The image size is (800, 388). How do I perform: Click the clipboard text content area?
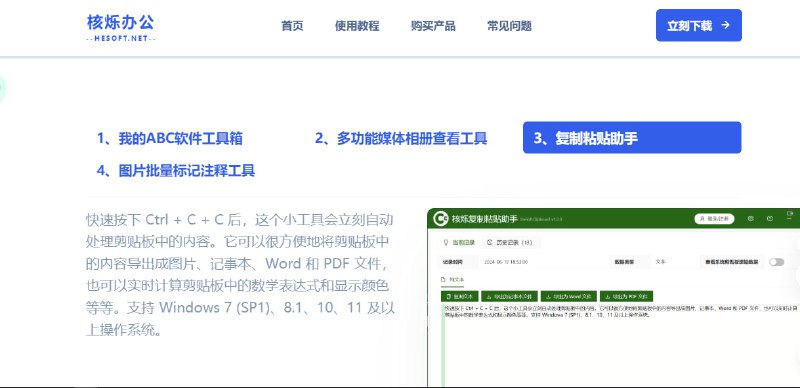point(620,345)
